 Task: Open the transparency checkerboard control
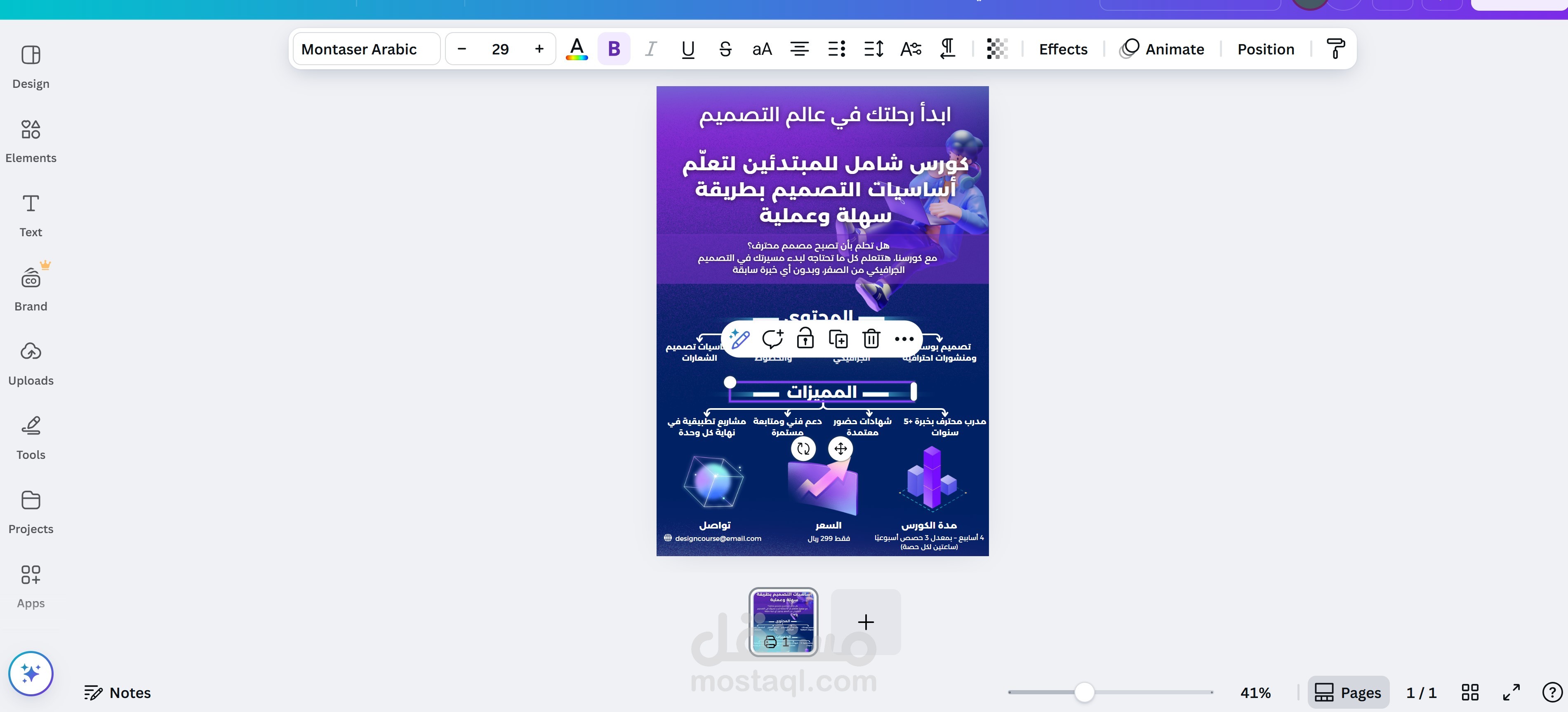coord(997,49)
